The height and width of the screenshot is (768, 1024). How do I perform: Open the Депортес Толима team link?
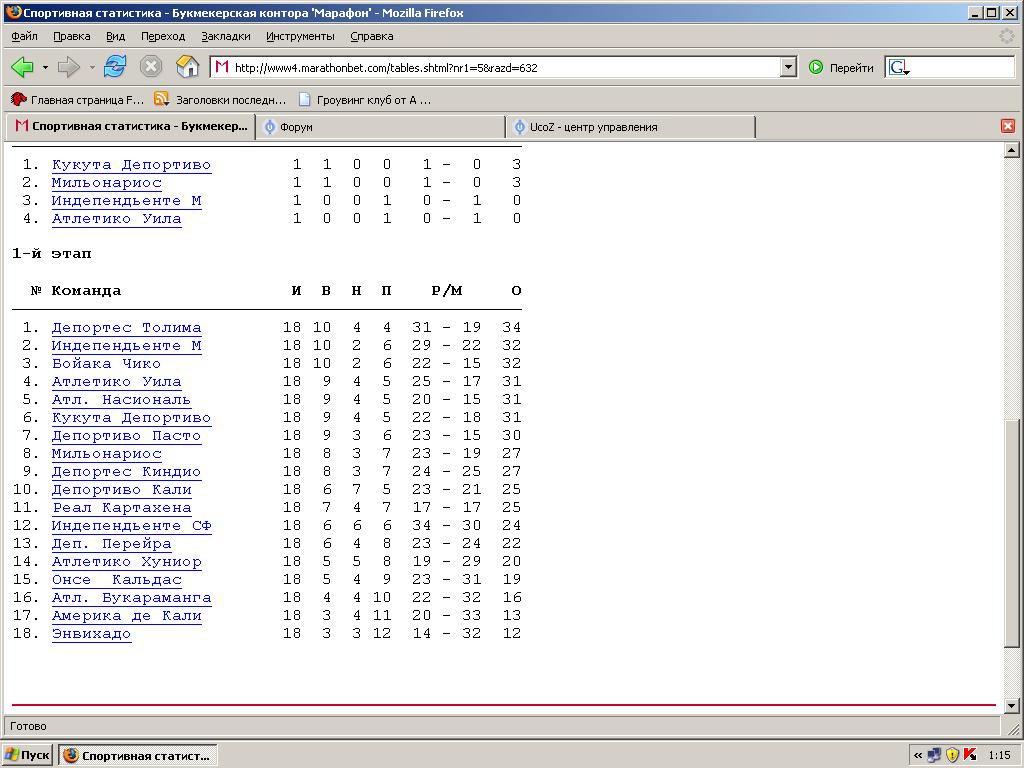tap(126, 328)
